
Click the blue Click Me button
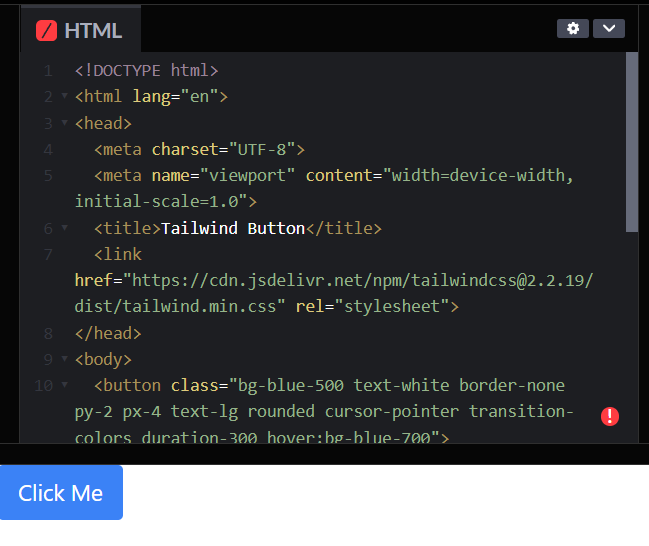click(x=61, y=493)
